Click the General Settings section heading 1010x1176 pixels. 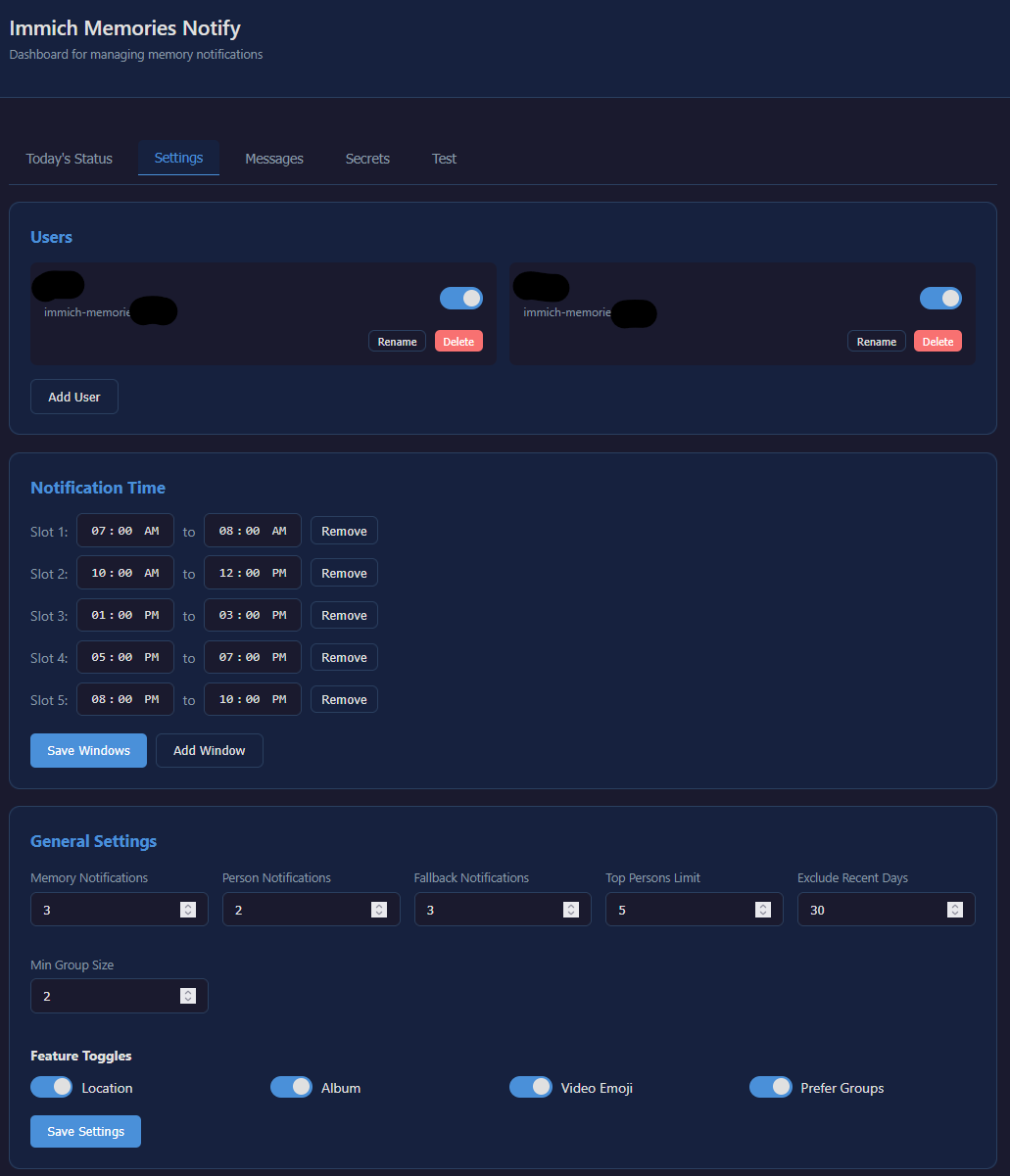pos(94,841)
